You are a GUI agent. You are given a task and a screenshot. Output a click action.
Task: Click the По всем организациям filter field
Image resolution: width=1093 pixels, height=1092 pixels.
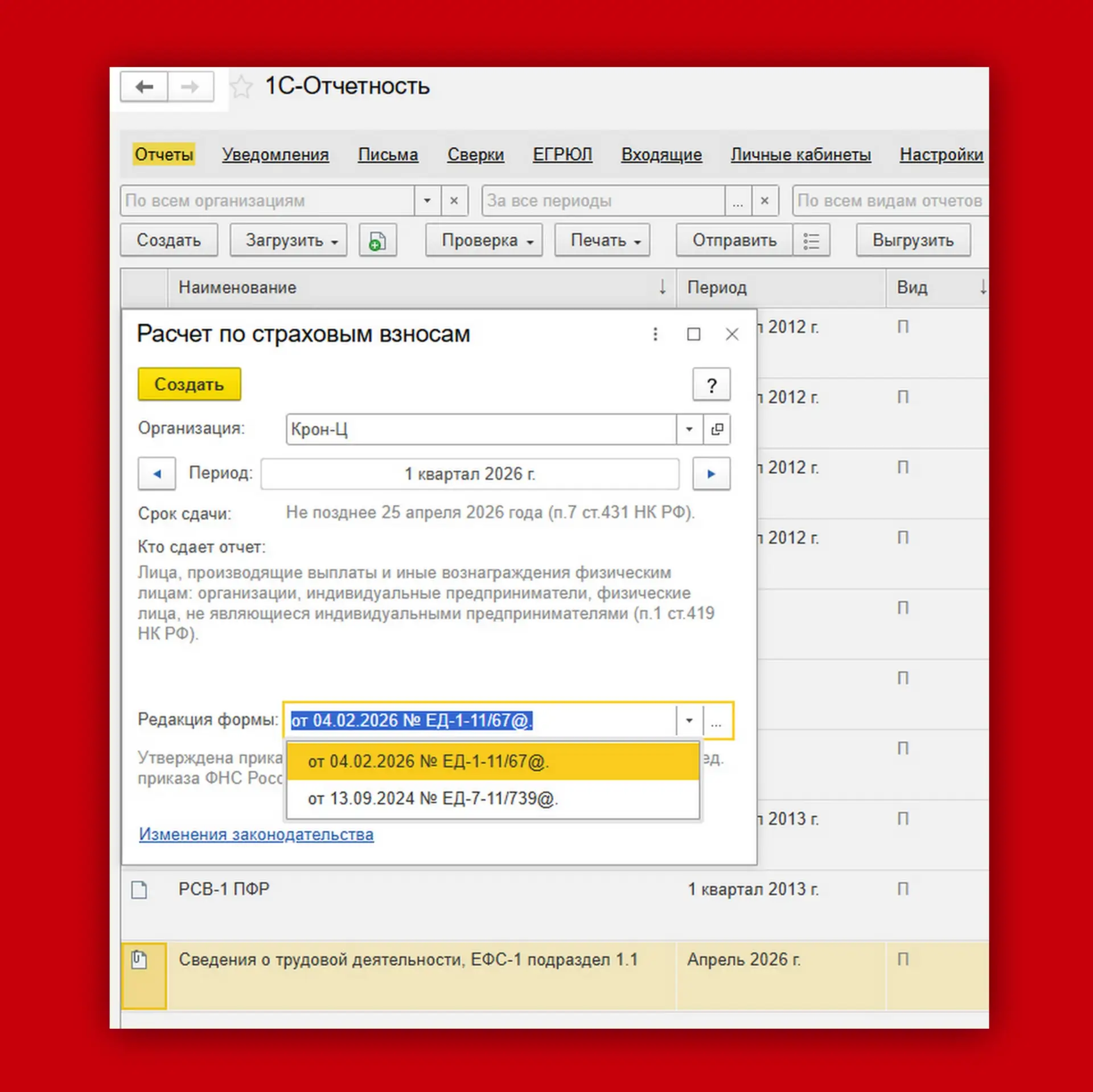click(268, 201)
